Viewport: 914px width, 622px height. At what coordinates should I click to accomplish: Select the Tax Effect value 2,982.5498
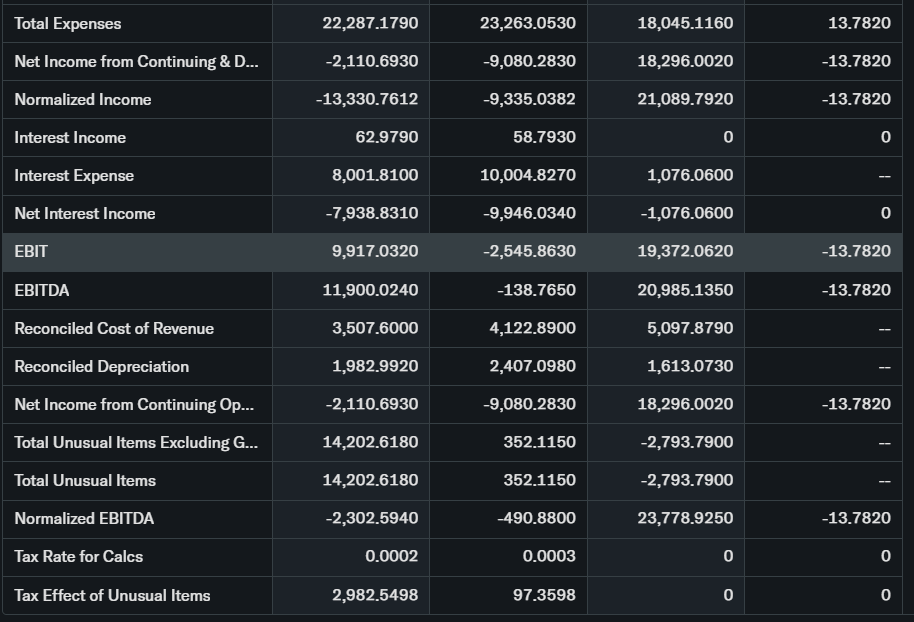pos(375,595)
